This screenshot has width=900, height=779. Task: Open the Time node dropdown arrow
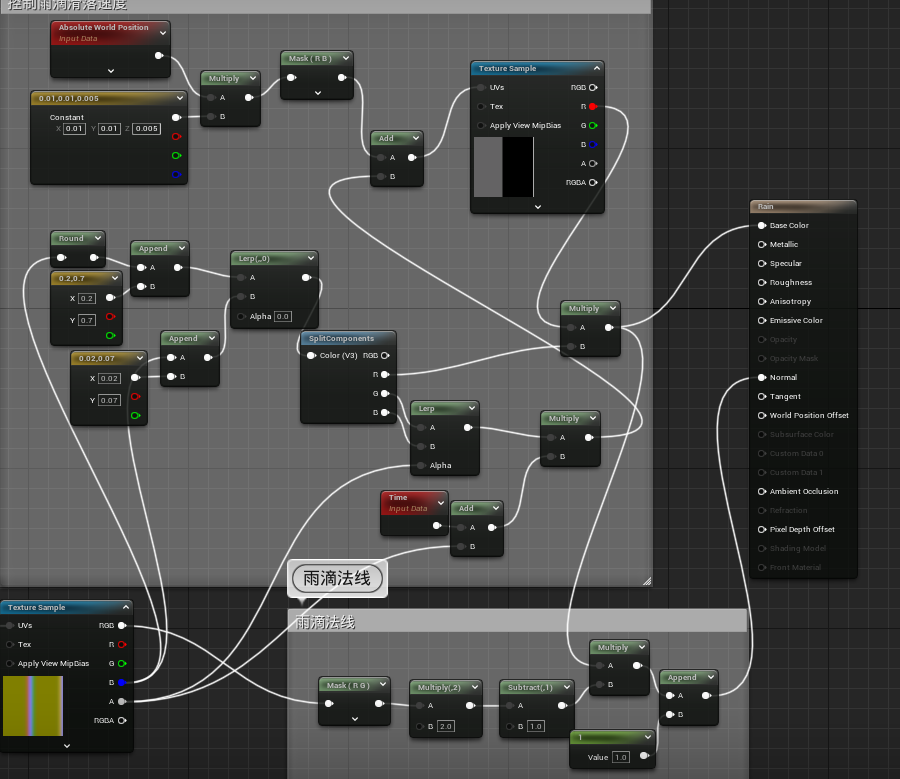pos(441,503)
